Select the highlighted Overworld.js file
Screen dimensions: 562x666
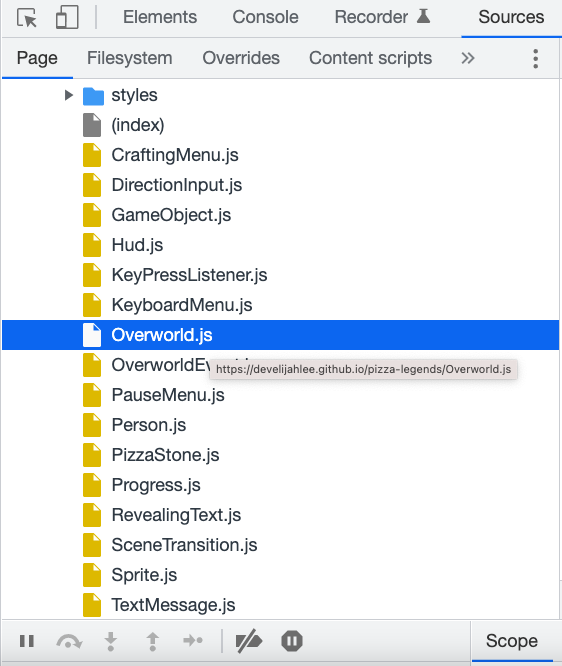pyautogui.click(x=280, y=335)
